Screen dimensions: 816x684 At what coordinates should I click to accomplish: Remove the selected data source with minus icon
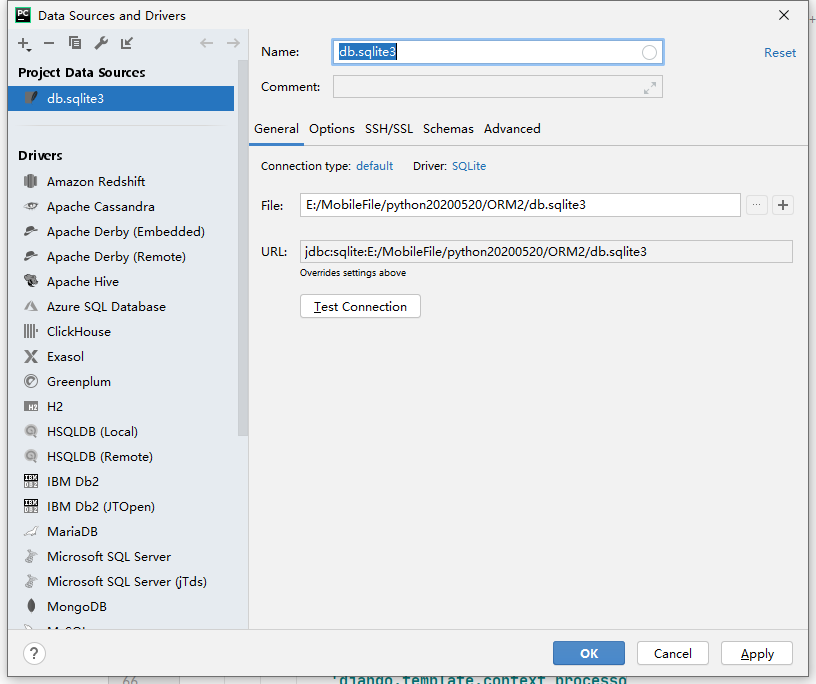tap(49, 43)
